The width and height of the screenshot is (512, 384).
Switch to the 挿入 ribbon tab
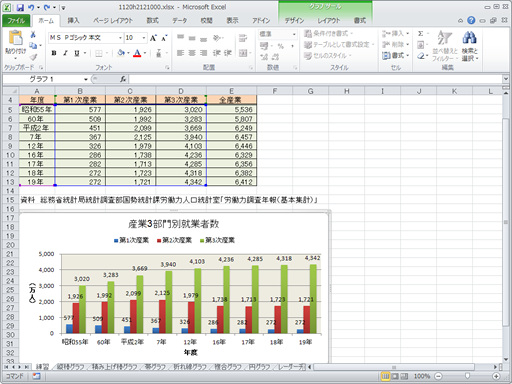73,21
